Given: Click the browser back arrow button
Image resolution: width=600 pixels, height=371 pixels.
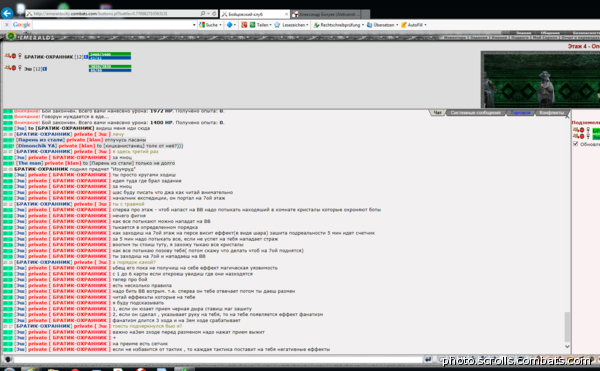Looking at the screenshot, I should (7, 13).
